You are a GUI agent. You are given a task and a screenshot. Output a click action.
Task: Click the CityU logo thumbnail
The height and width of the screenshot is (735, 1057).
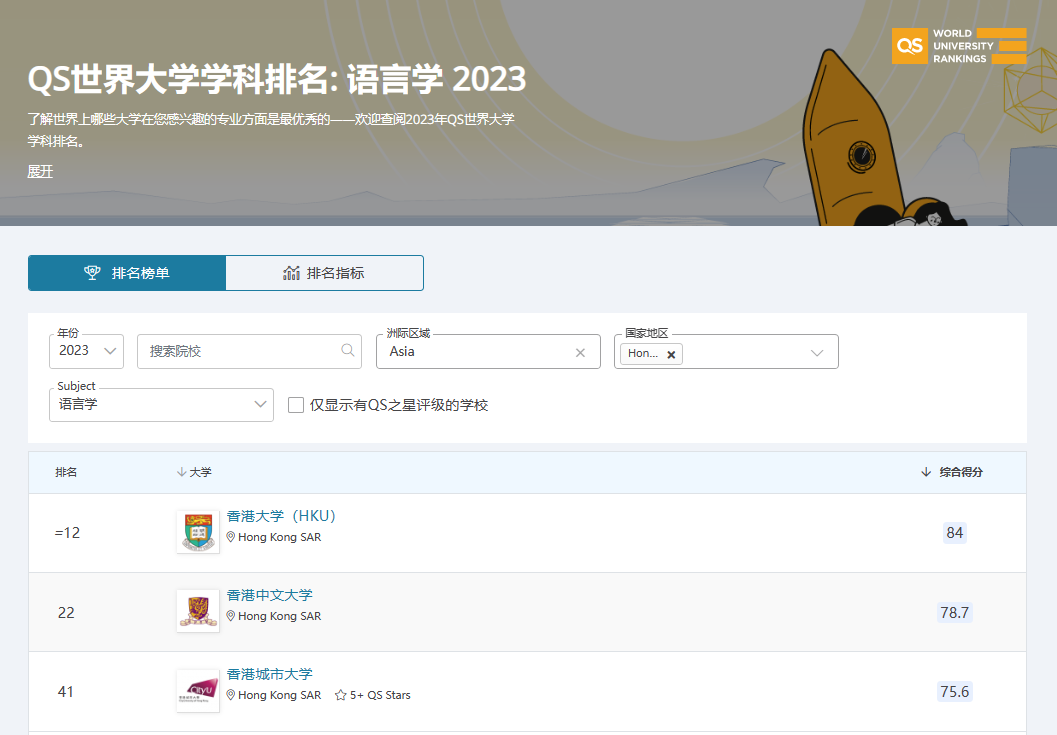tap(198, 690)
